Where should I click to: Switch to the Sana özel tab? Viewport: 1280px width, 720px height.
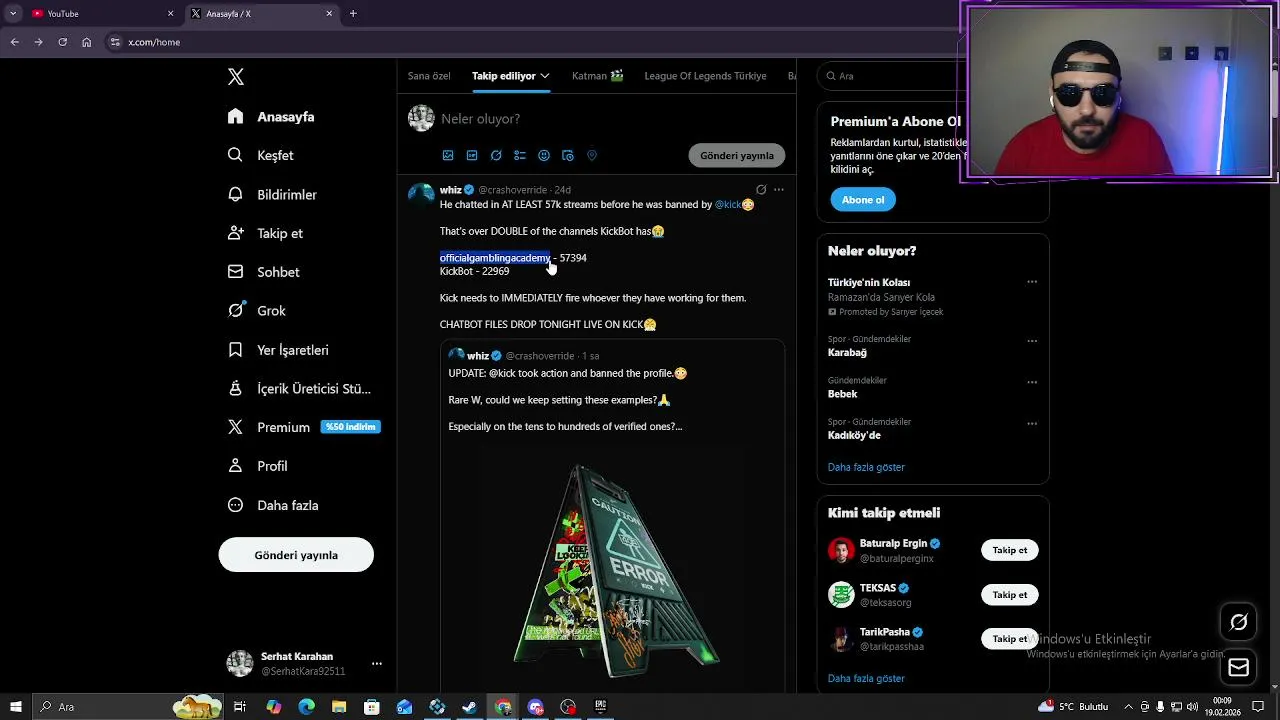click(x=429, y=76)
